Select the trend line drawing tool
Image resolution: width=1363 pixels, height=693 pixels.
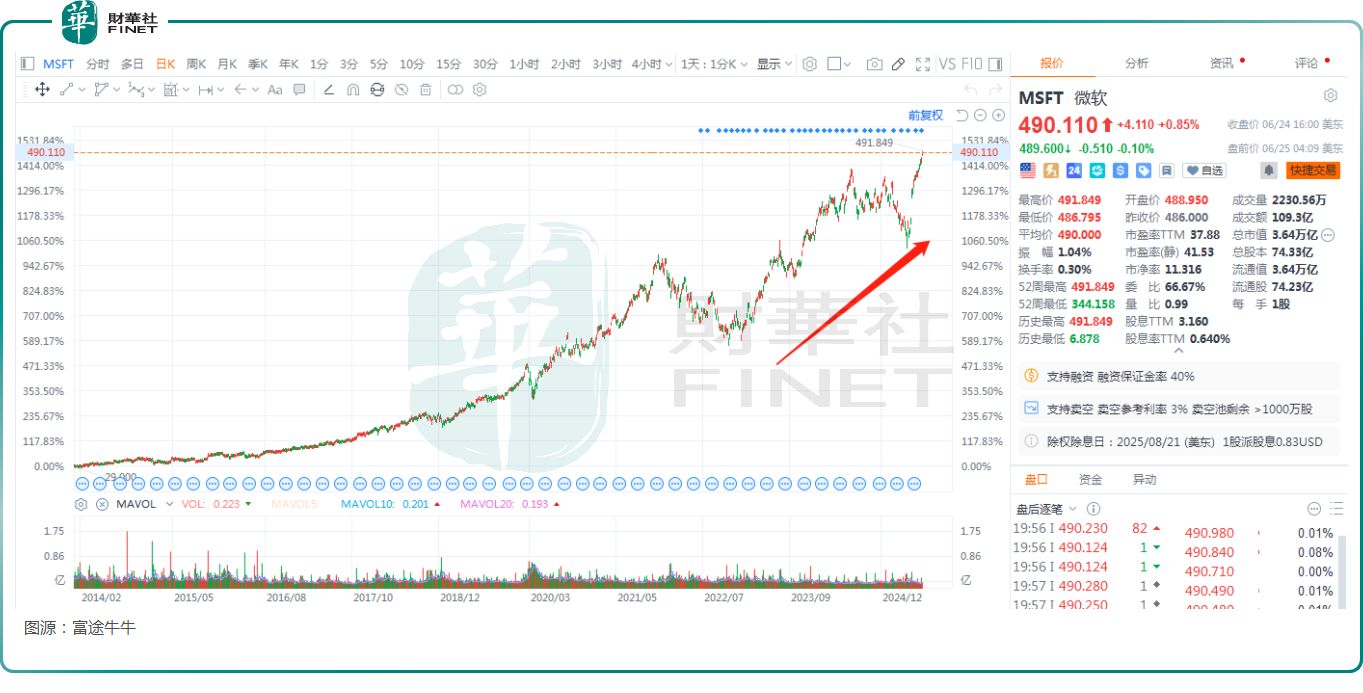click(x=67, y=90)
